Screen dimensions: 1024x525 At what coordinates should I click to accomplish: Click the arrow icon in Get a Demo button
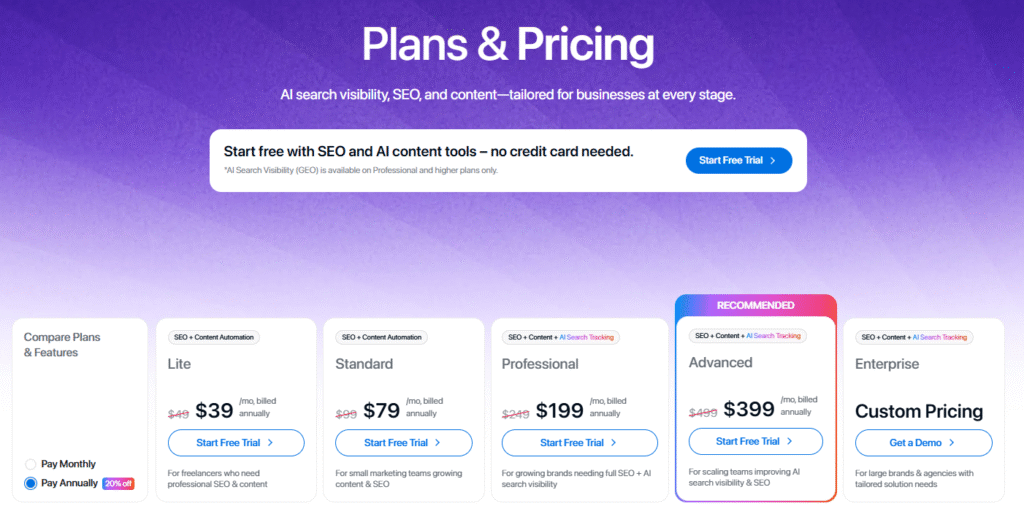952,443
